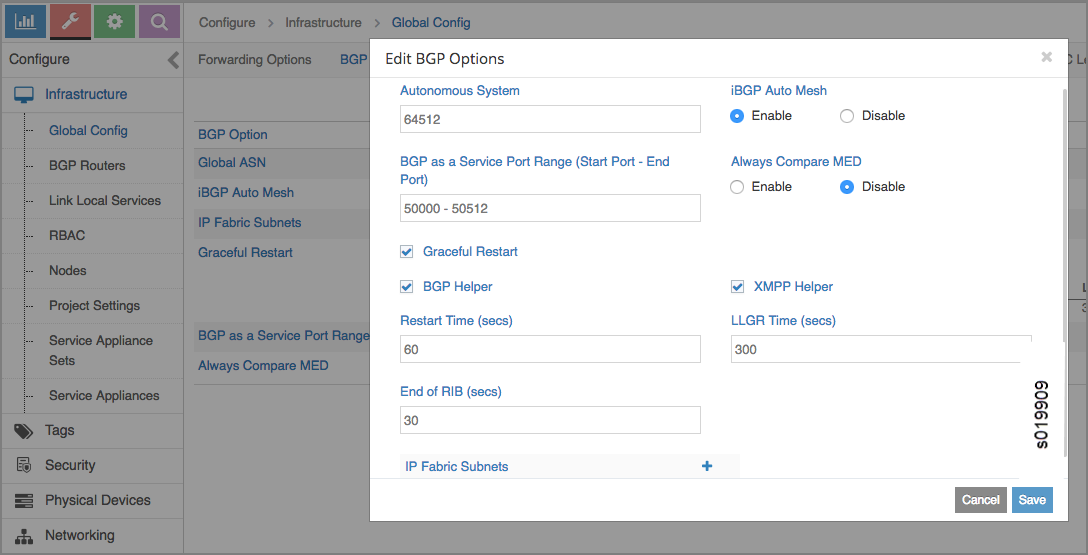Collapse the Configure sidebar with chevron
The image size is (1088, 555).
(173, 60)
